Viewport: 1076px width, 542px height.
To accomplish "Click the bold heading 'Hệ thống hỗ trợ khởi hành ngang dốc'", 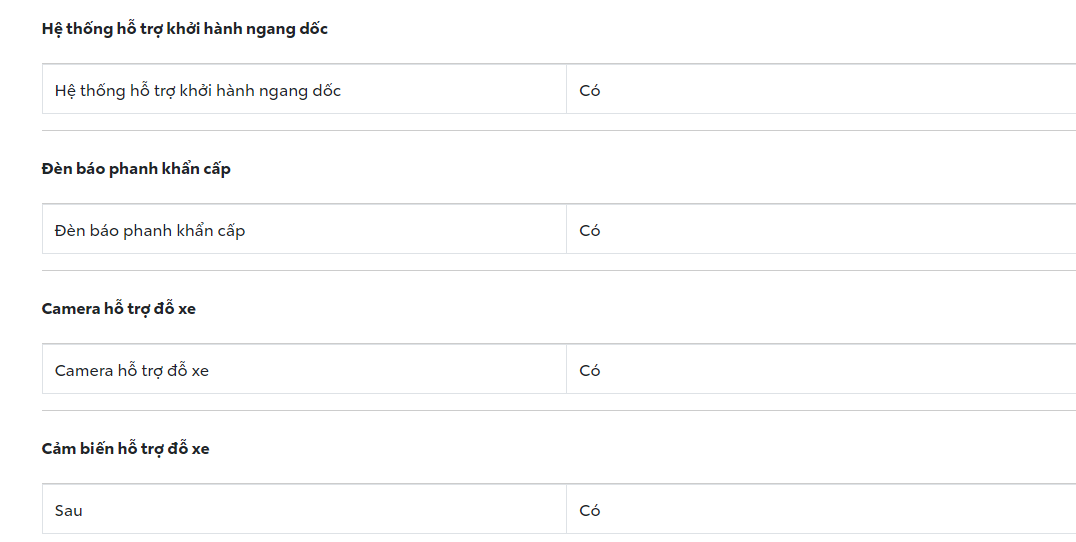I will point(185,29).
